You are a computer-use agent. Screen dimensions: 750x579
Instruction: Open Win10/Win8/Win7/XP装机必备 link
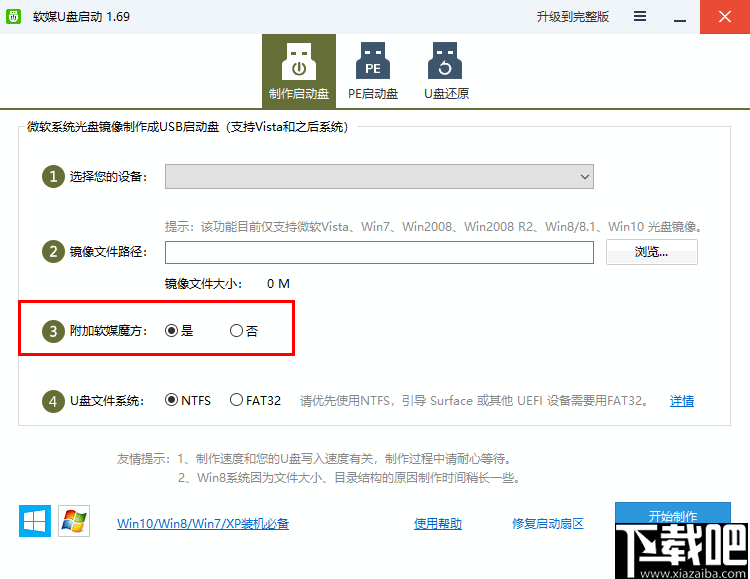pos(203,523)
